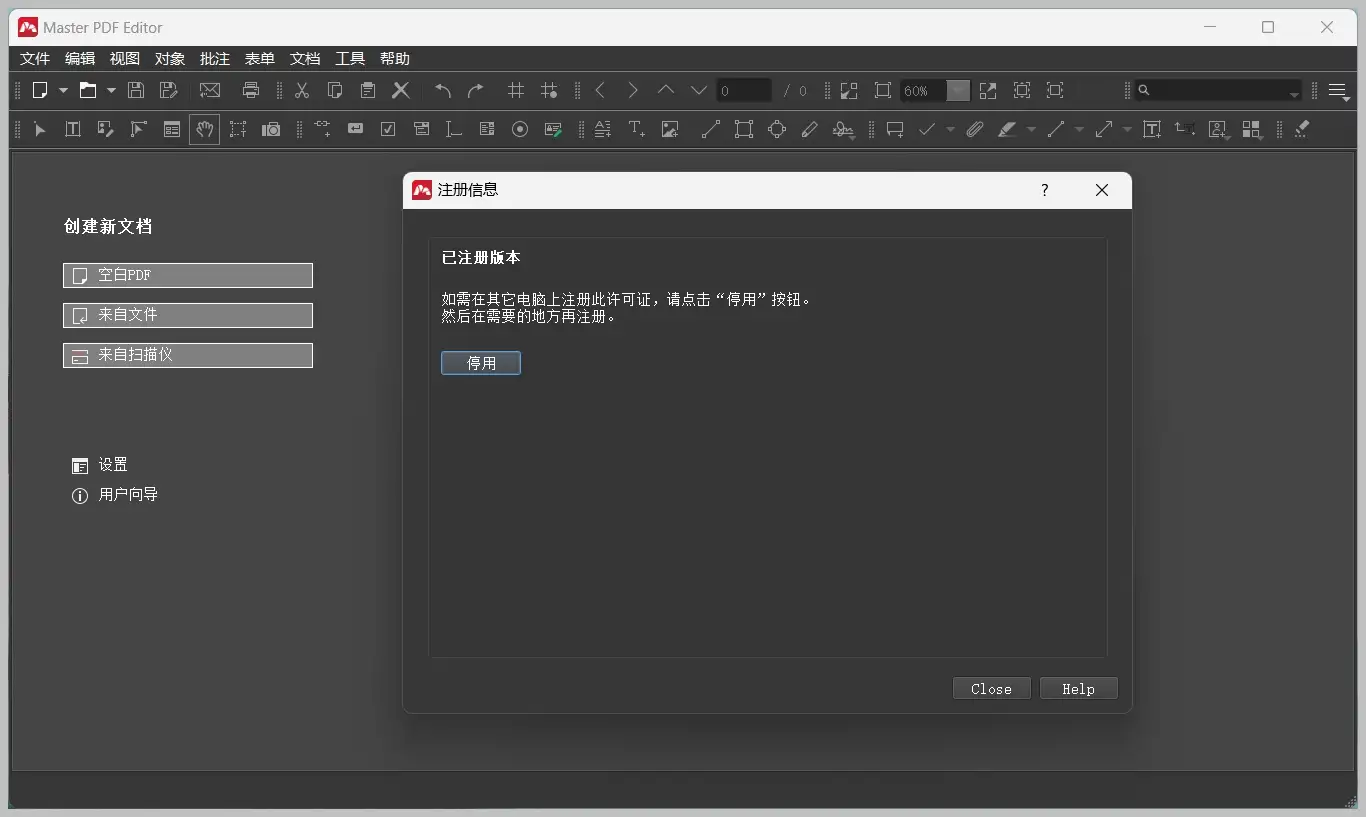Select the sticky note annotation tool
1366x817 pixels.
[x=895, y=130]
